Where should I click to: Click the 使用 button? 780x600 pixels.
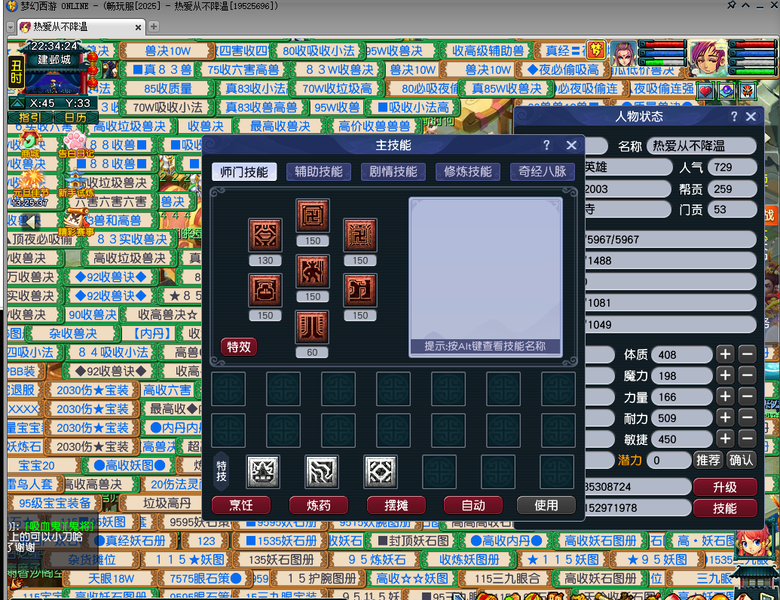(x=546, y=505)
